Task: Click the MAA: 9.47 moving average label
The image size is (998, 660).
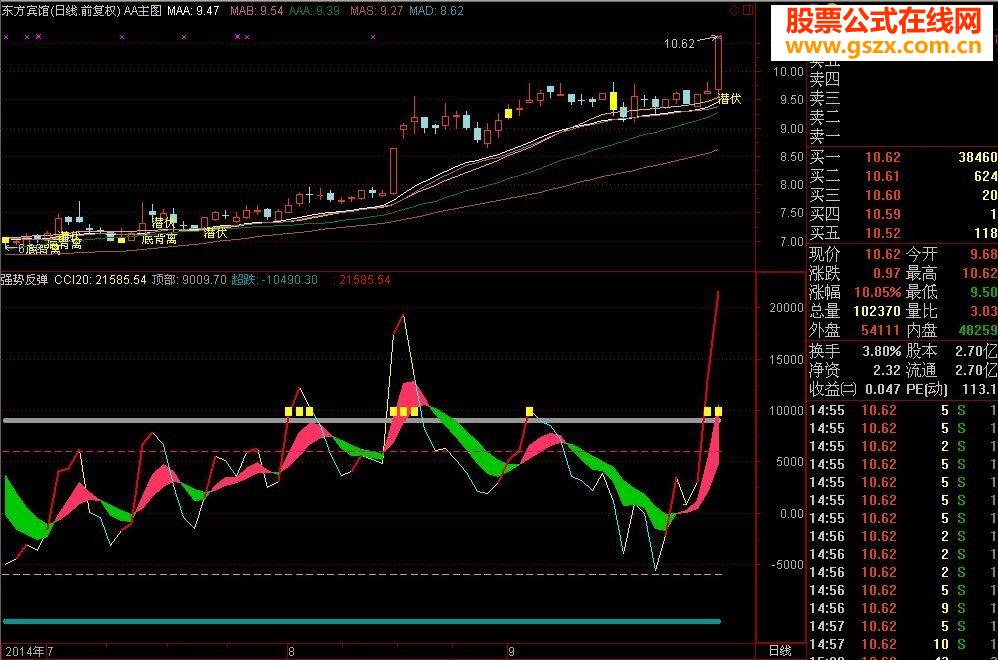Action: point(193,11)
